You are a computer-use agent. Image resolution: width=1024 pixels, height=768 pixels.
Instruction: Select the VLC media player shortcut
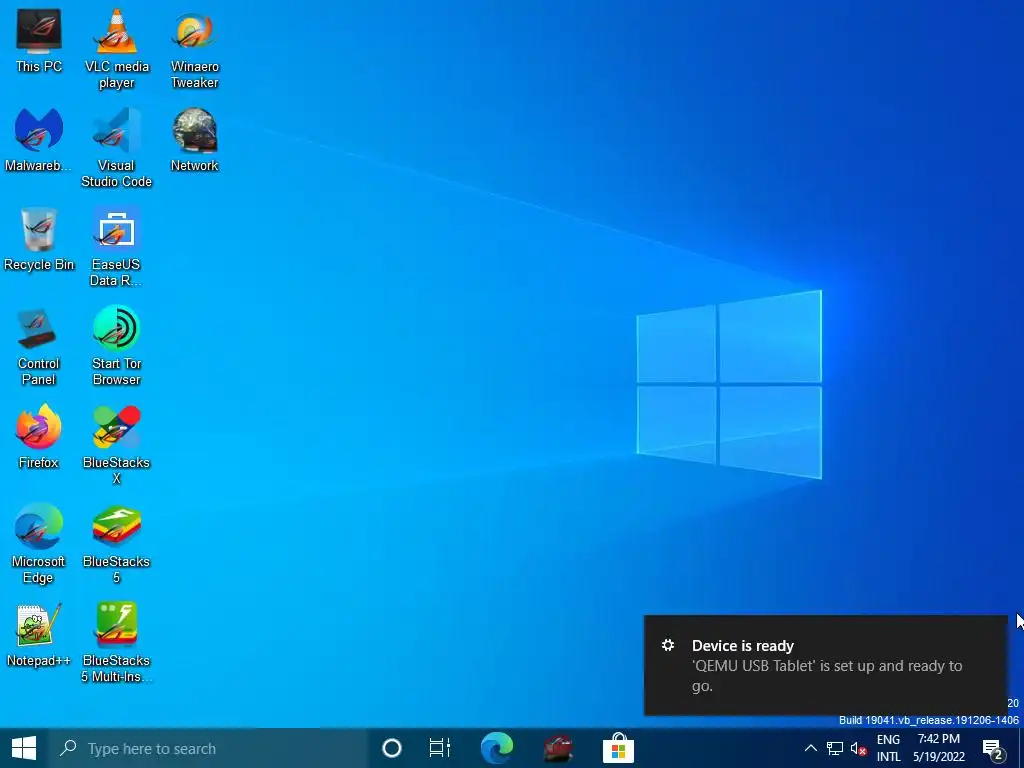(x=116, y=49)
